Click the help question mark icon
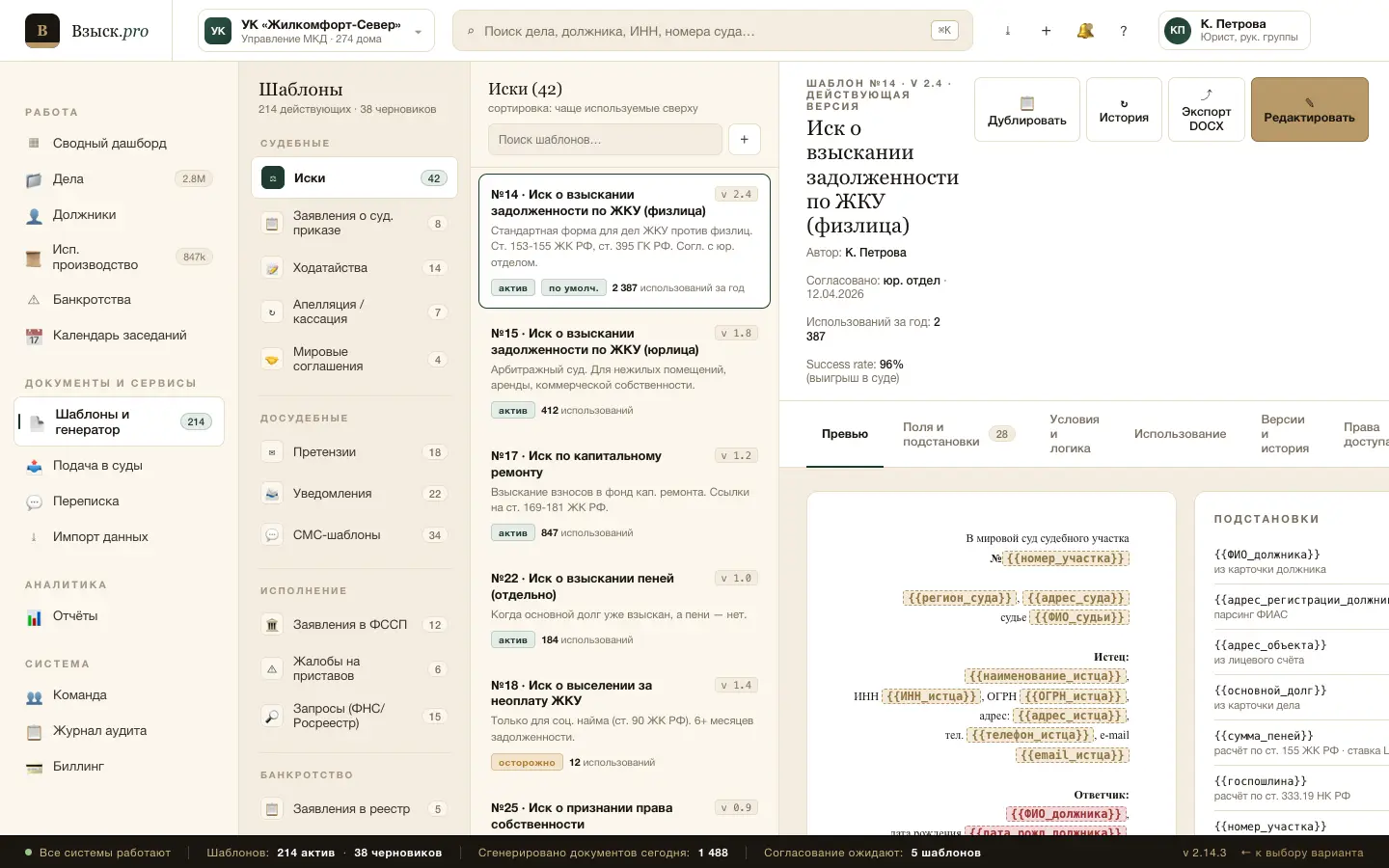 1124,31
